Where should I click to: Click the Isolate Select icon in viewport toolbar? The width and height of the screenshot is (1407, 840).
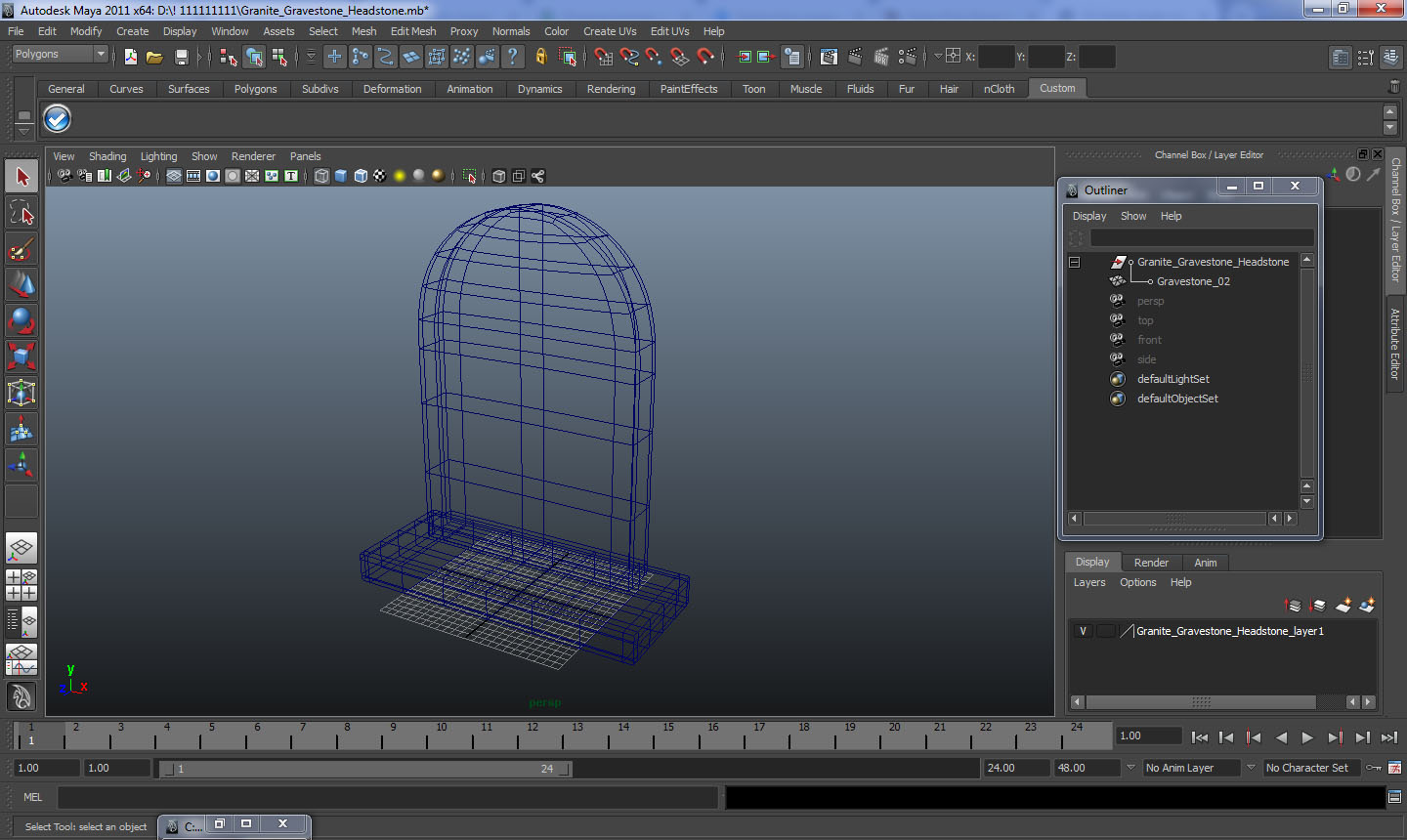click(469, 176)
